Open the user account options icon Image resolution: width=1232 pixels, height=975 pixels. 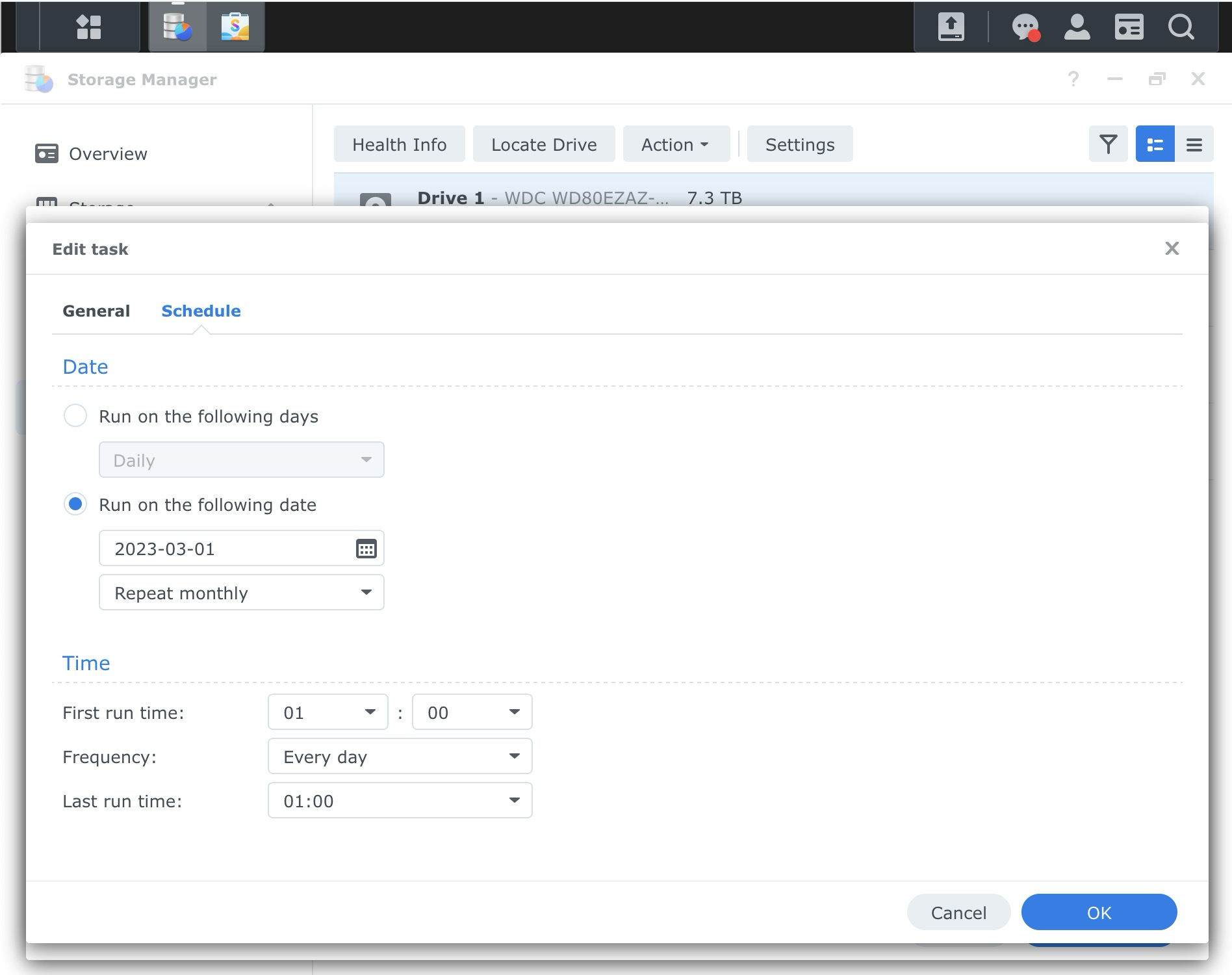coord(1077,27)
